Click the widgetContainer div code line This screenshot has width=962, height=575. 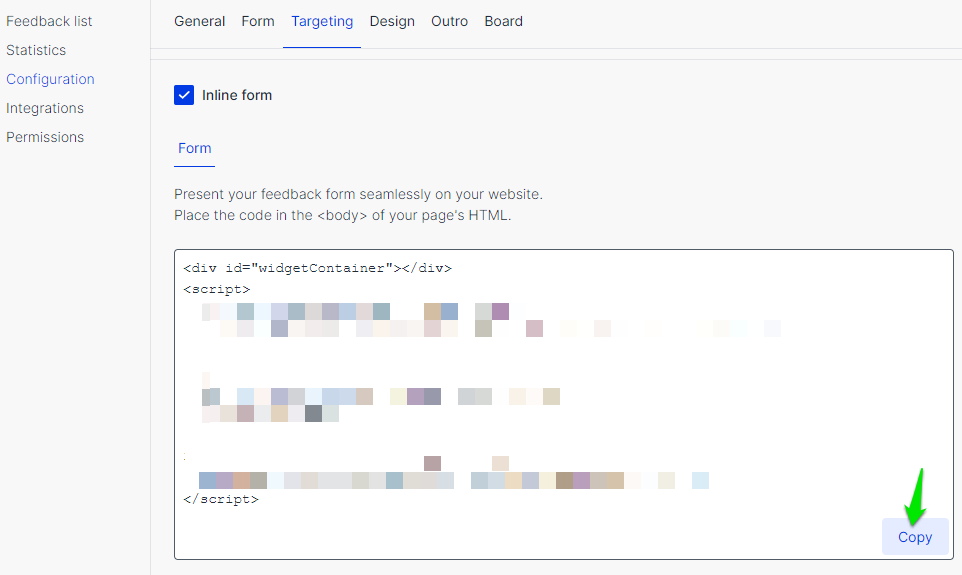tap(317, 268)
